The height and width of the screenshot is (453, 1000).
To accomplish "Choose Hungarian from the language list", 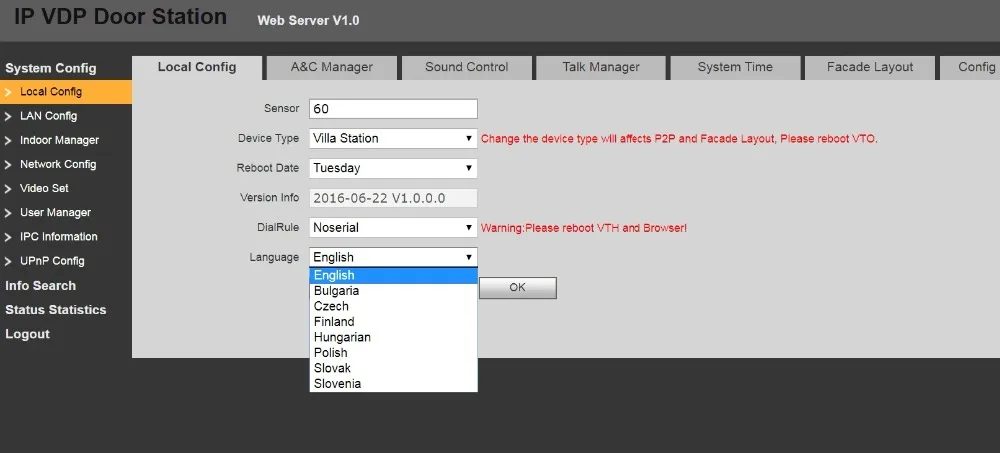I will (393, 338).
